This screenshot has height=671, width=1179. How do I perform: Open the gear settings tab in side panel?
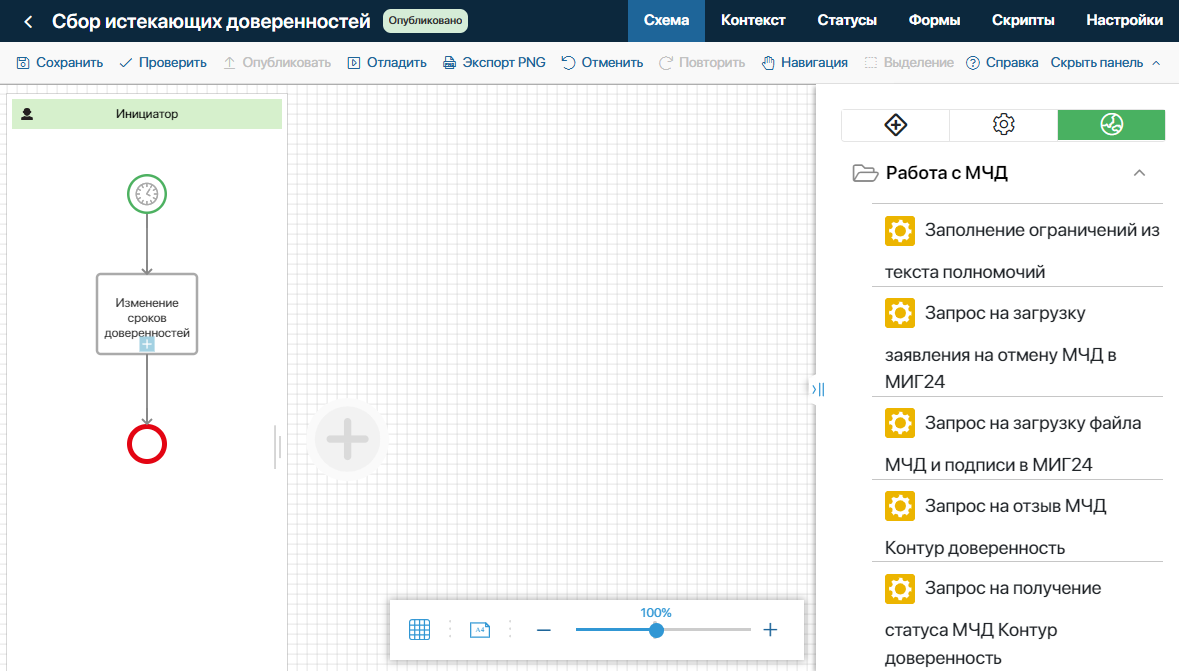click(1004, 125)
